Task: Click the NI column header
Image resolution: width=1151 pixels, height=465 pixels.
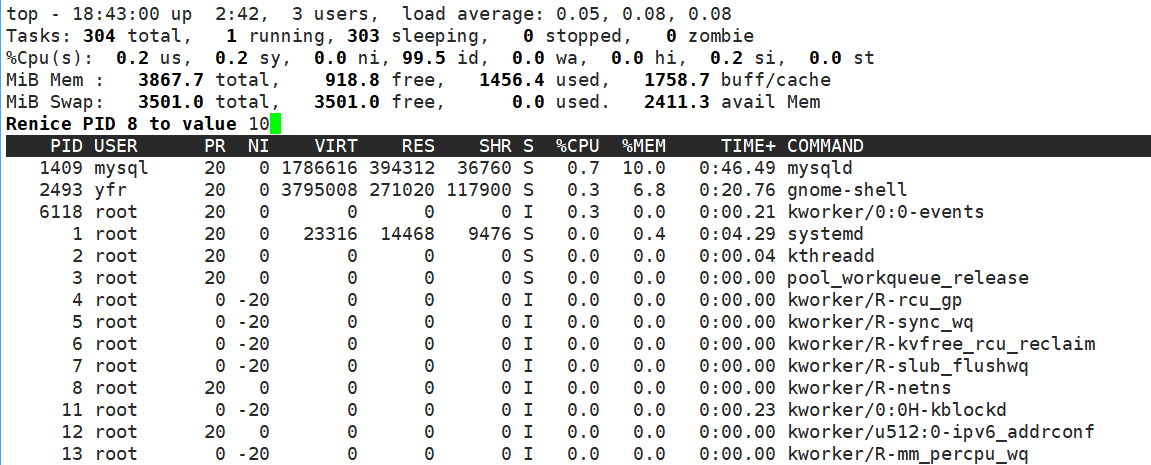Action: tap(258, 146)
